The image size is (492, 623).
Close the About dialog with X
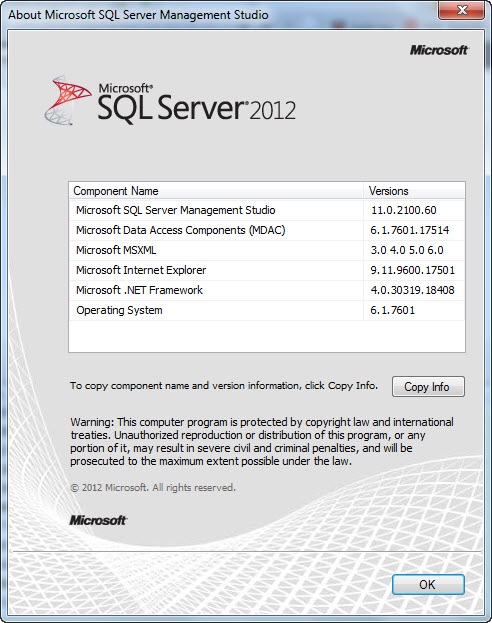point(461,10)
